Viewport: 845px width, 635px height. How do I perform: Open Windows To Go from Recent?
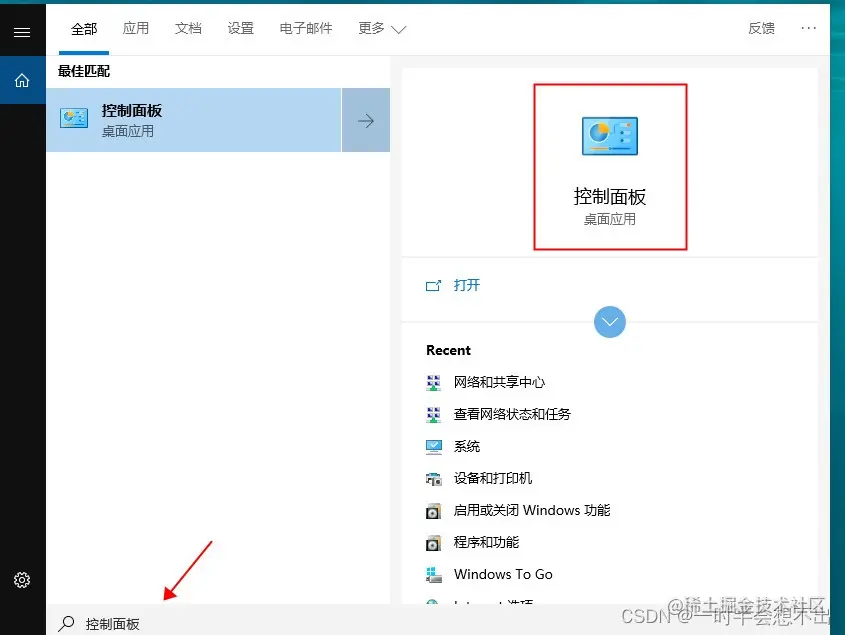pos(503,574)
